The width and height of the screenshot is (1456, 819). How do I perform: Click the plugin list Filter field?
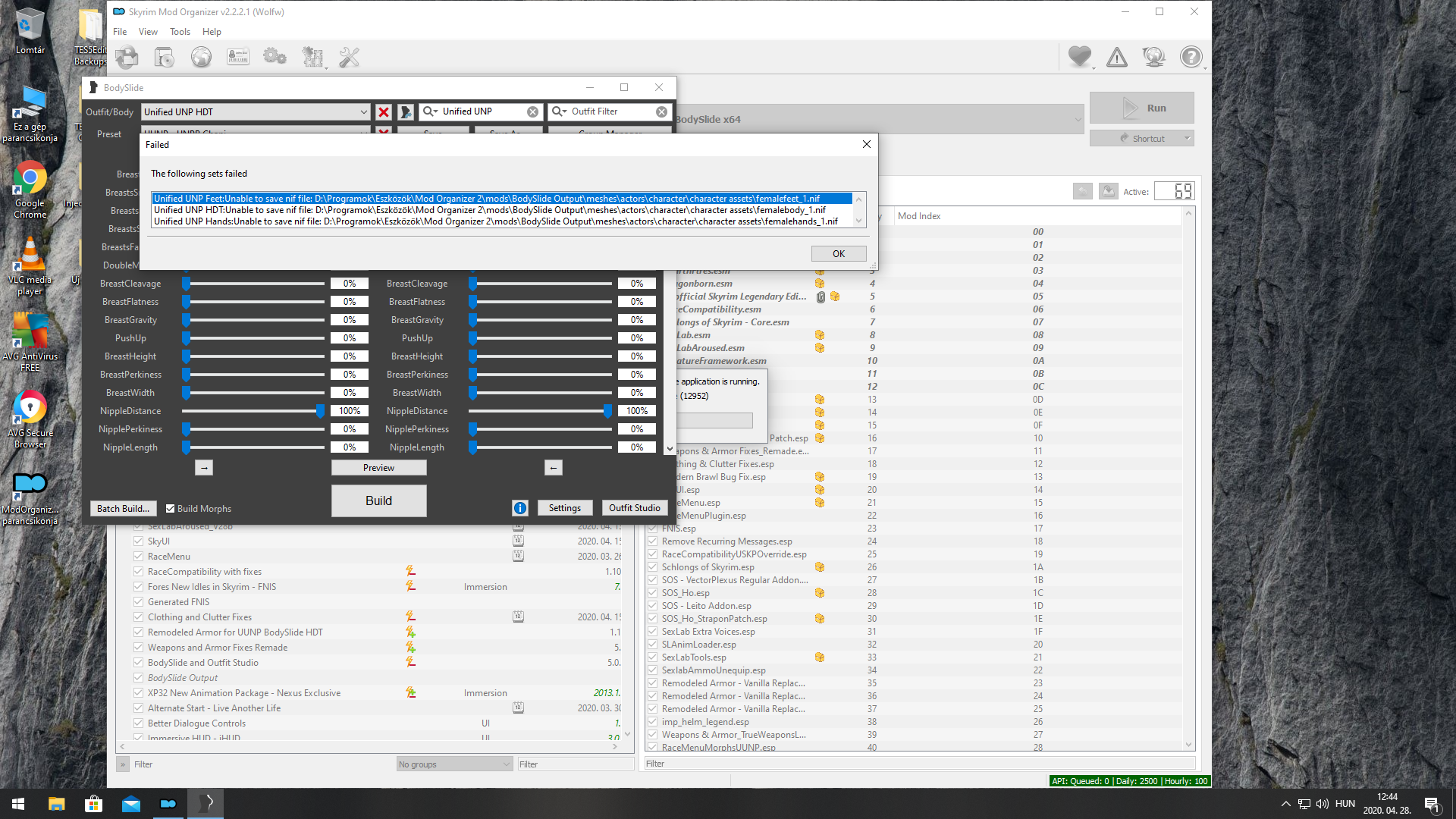920,764
